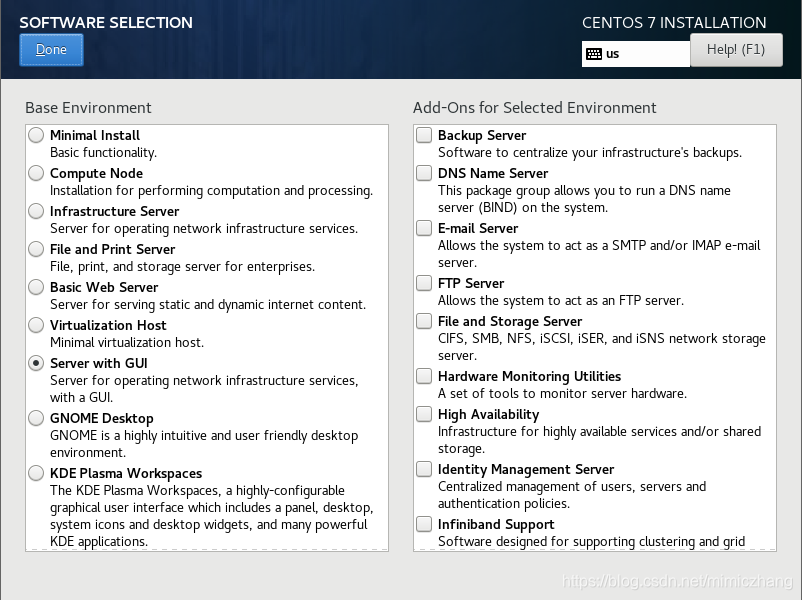
Task: Select Server with GUI radio button
Action: click(36, 363)
